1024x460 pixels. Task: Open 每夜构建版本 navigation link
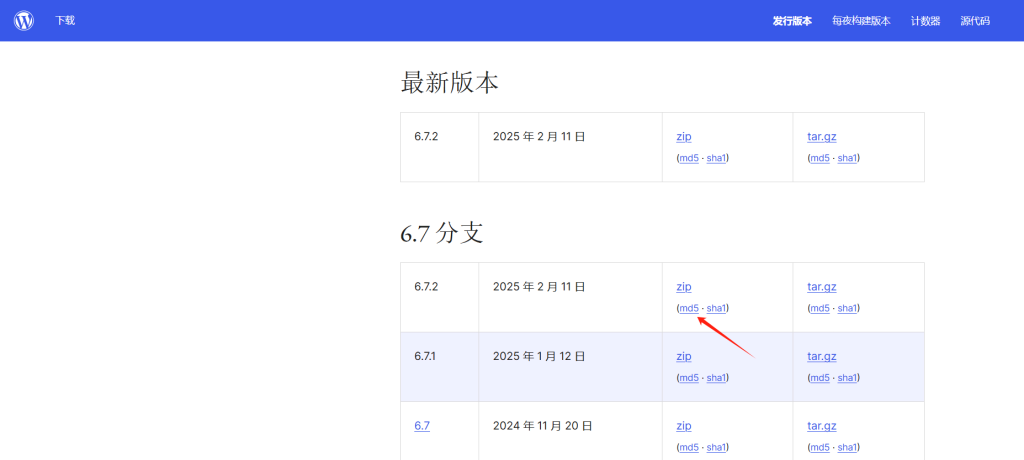860,21
